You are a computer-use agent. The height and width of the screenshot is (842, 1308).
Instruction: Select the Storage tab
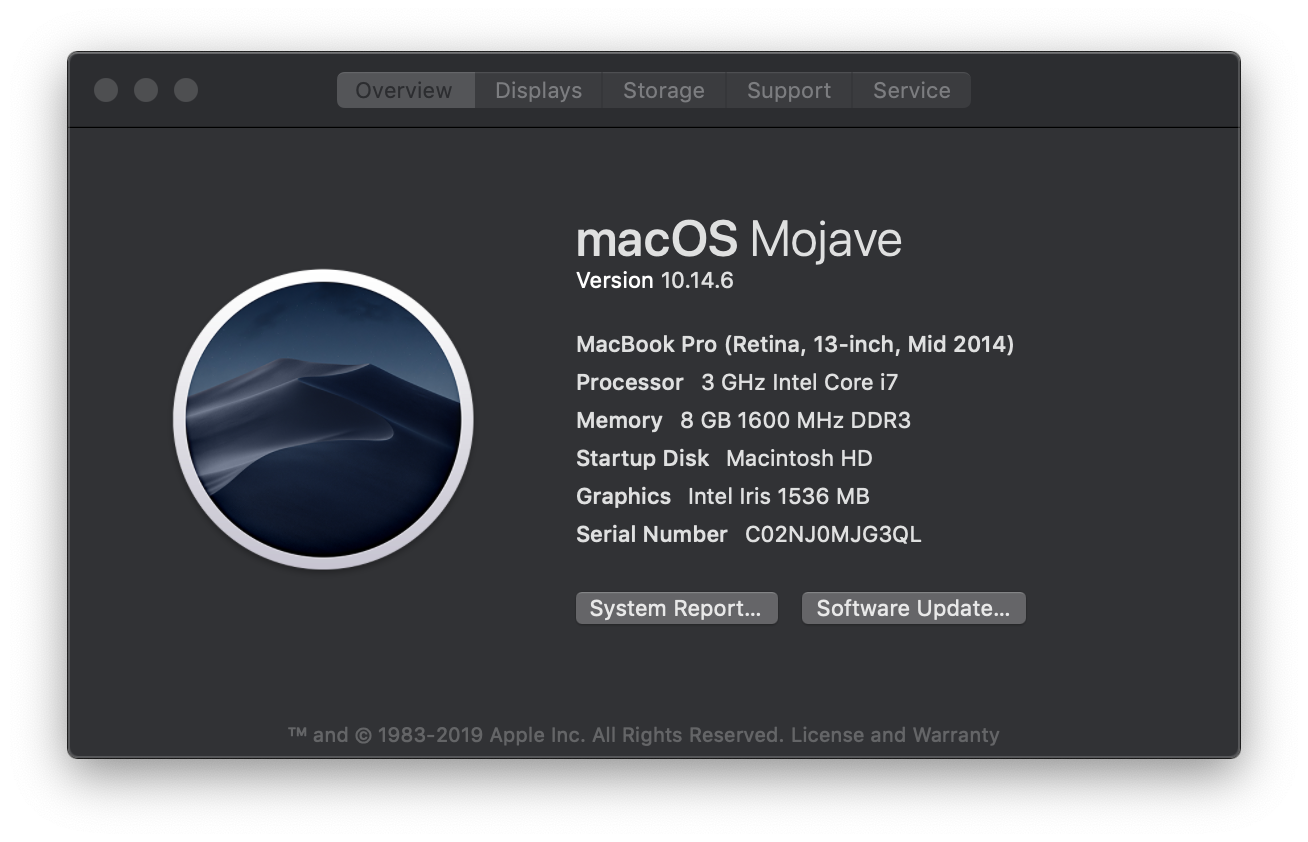pyautogui.click(x=663, y=90)
